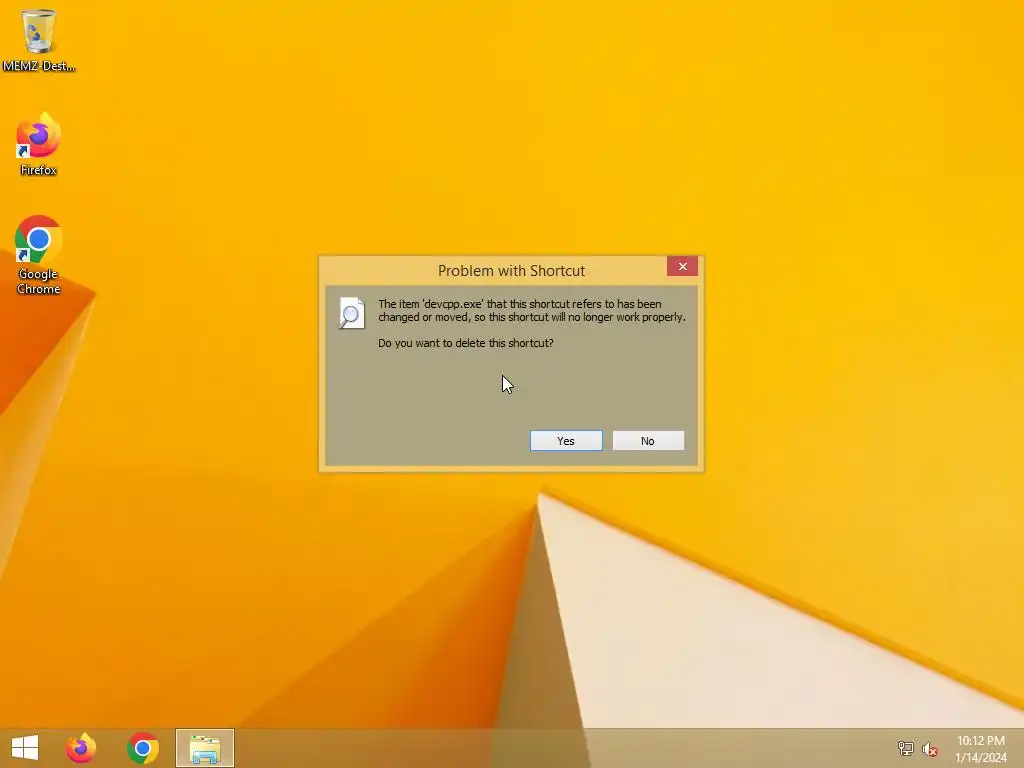This screenshot has width=1024, height=768.
Task: Launch Chrome from the taskbar
Action: point(143,748)
